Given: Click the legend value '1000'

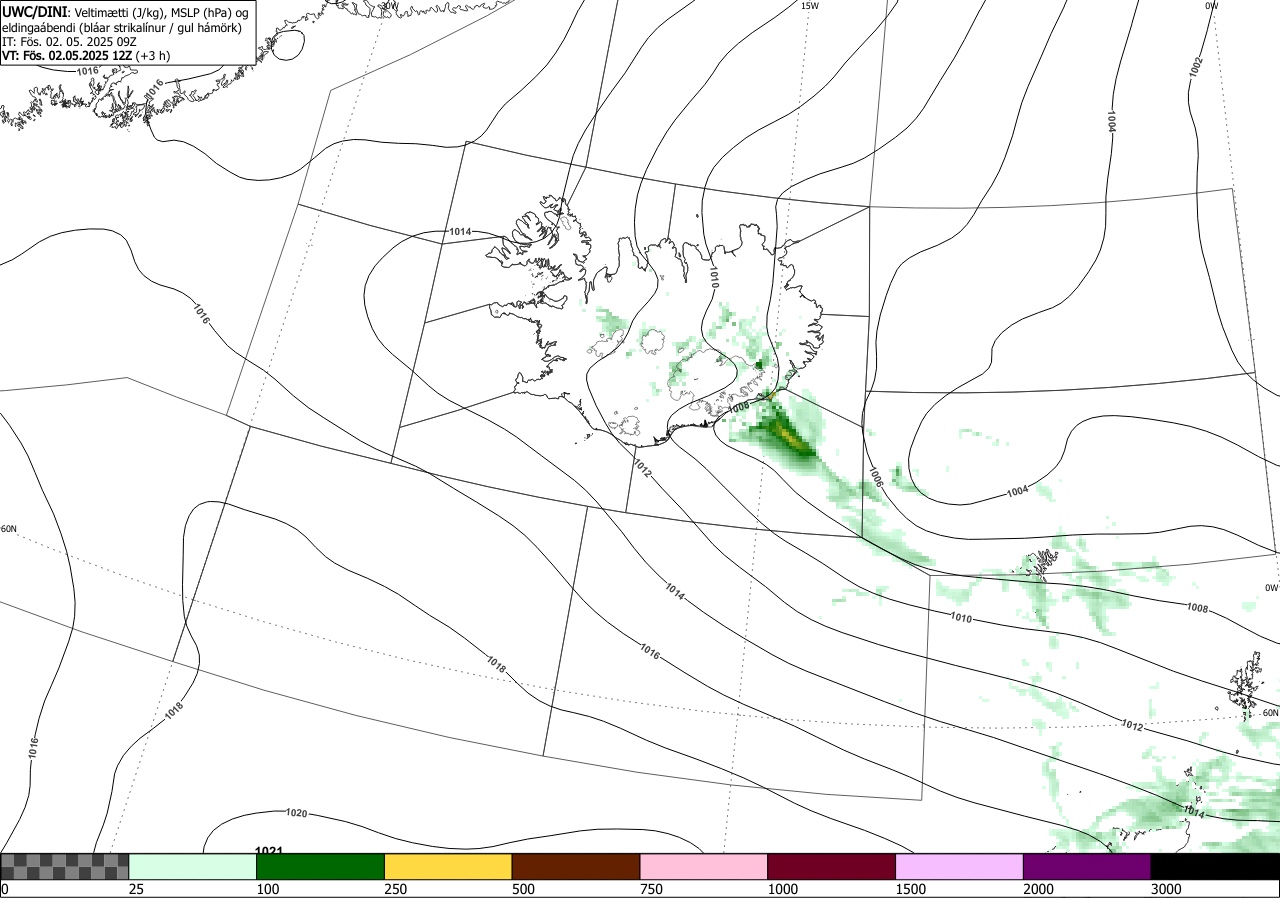Looking at the screenshot, I should [783, 889].
